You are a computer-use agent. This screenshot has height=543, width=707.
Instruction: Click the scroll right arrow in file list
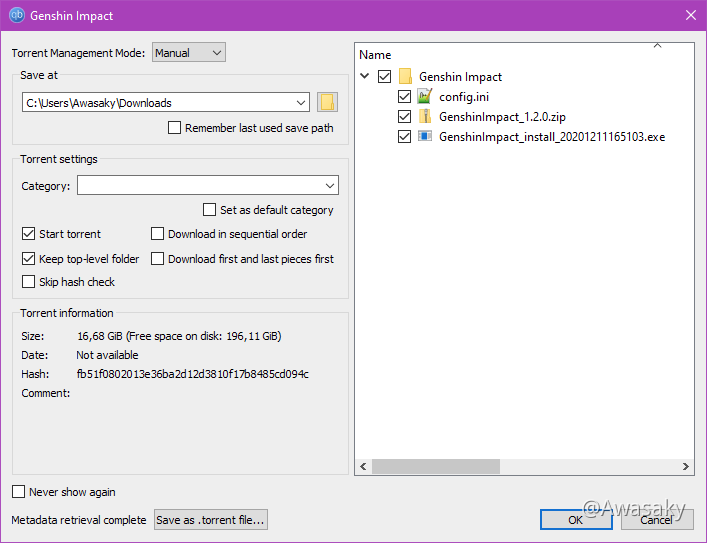[x=685, y=466]
